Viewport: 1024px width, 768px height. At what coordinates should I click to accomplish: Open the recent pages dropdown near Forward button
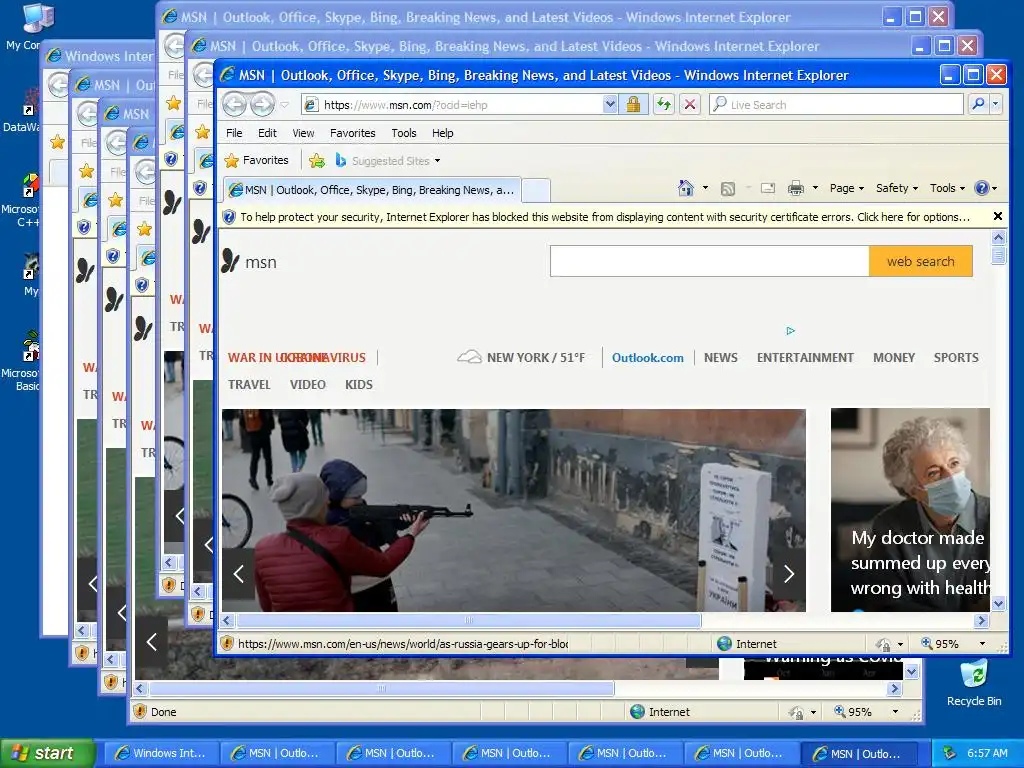[285, 104]
